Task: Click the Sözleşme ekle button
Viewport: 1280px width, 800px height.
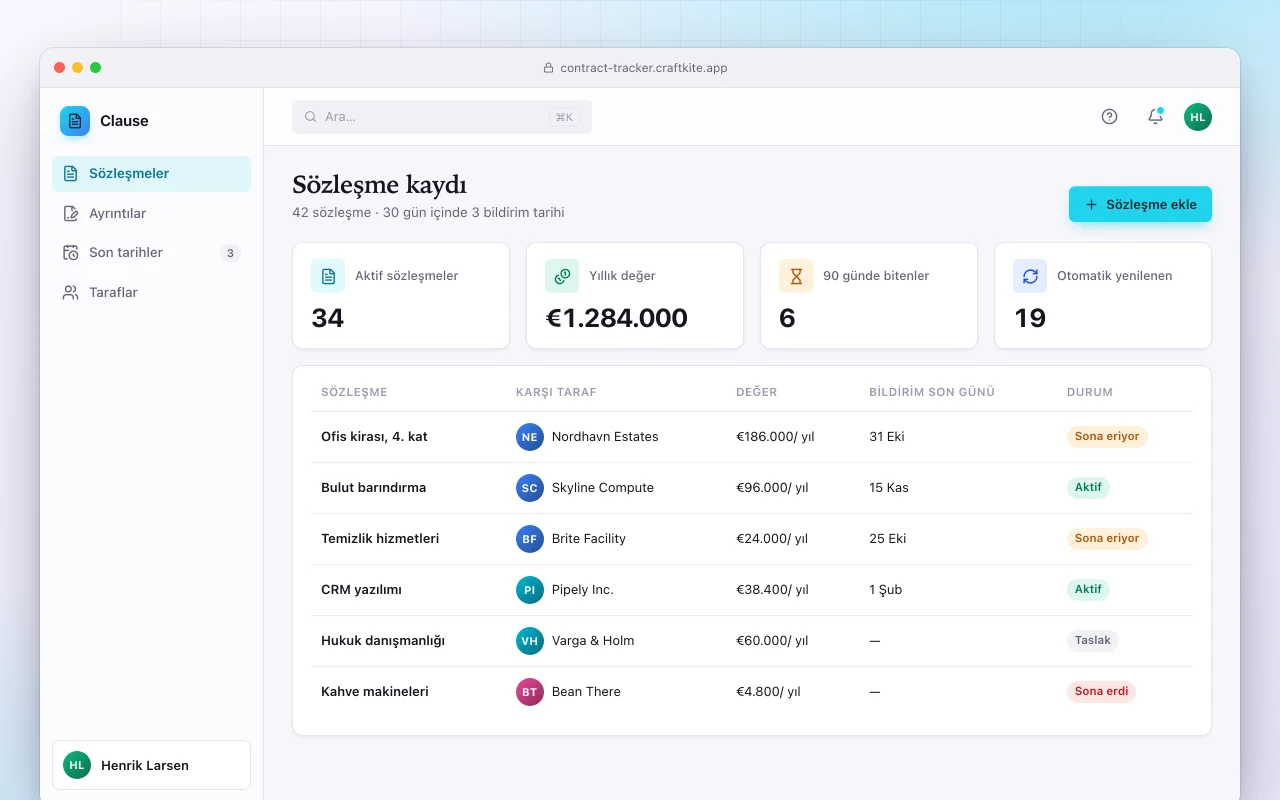Action: [x=1140, y=204]
